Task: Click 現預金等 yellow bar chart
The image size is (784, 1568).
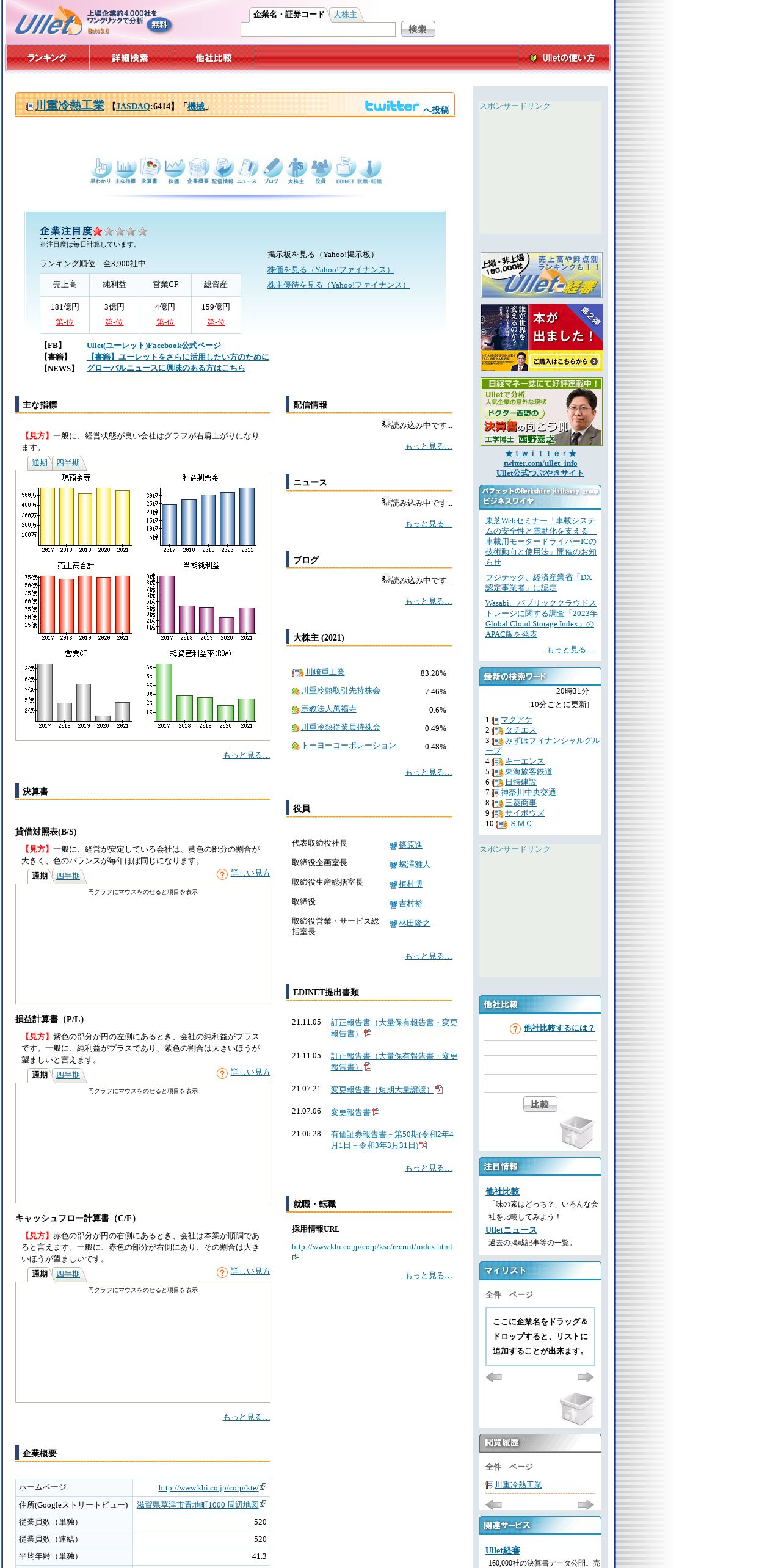Action: click(76, 513)
